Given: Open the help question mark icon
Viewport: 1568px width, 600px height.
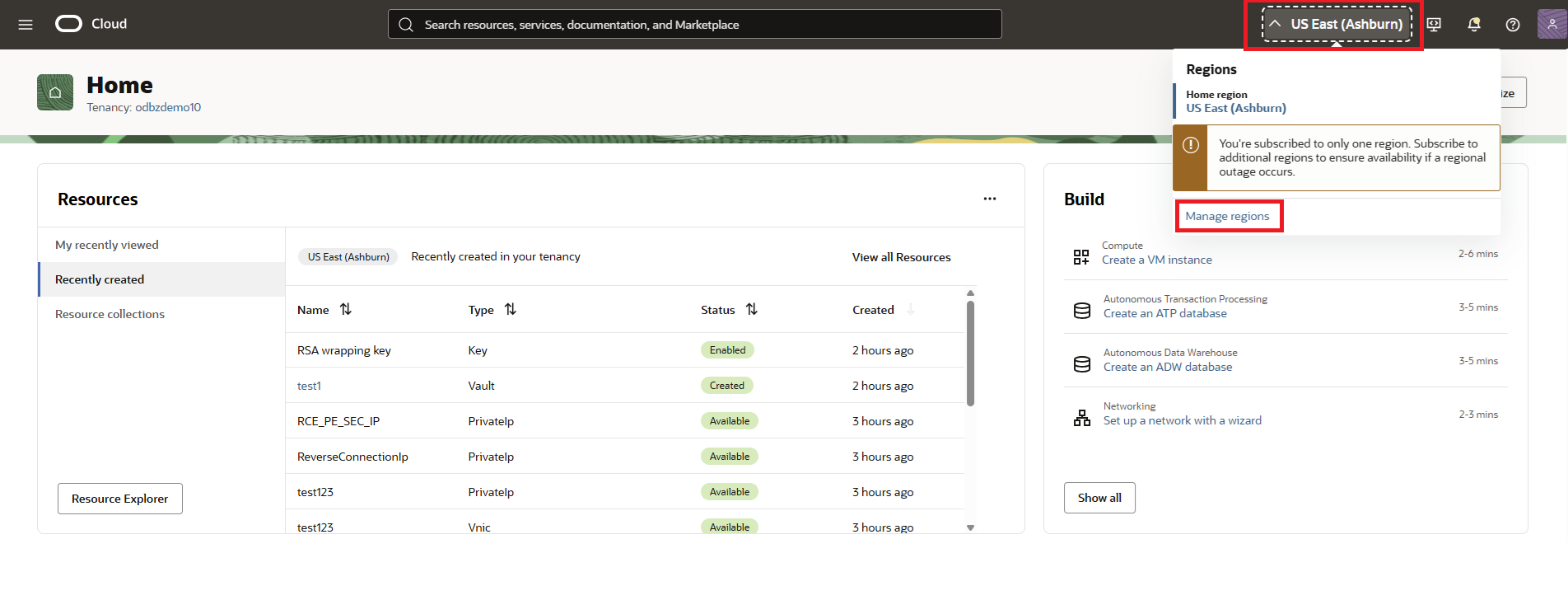Looking at the screenshot, I should [1513, 25].
